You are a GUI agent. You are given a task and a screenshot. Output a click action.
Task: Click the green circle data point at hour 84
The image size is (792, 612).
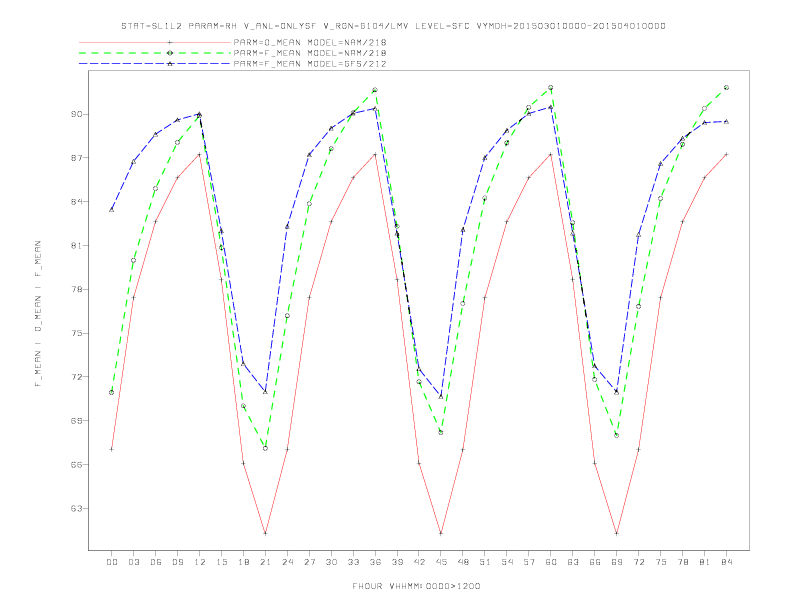[726, 88]
